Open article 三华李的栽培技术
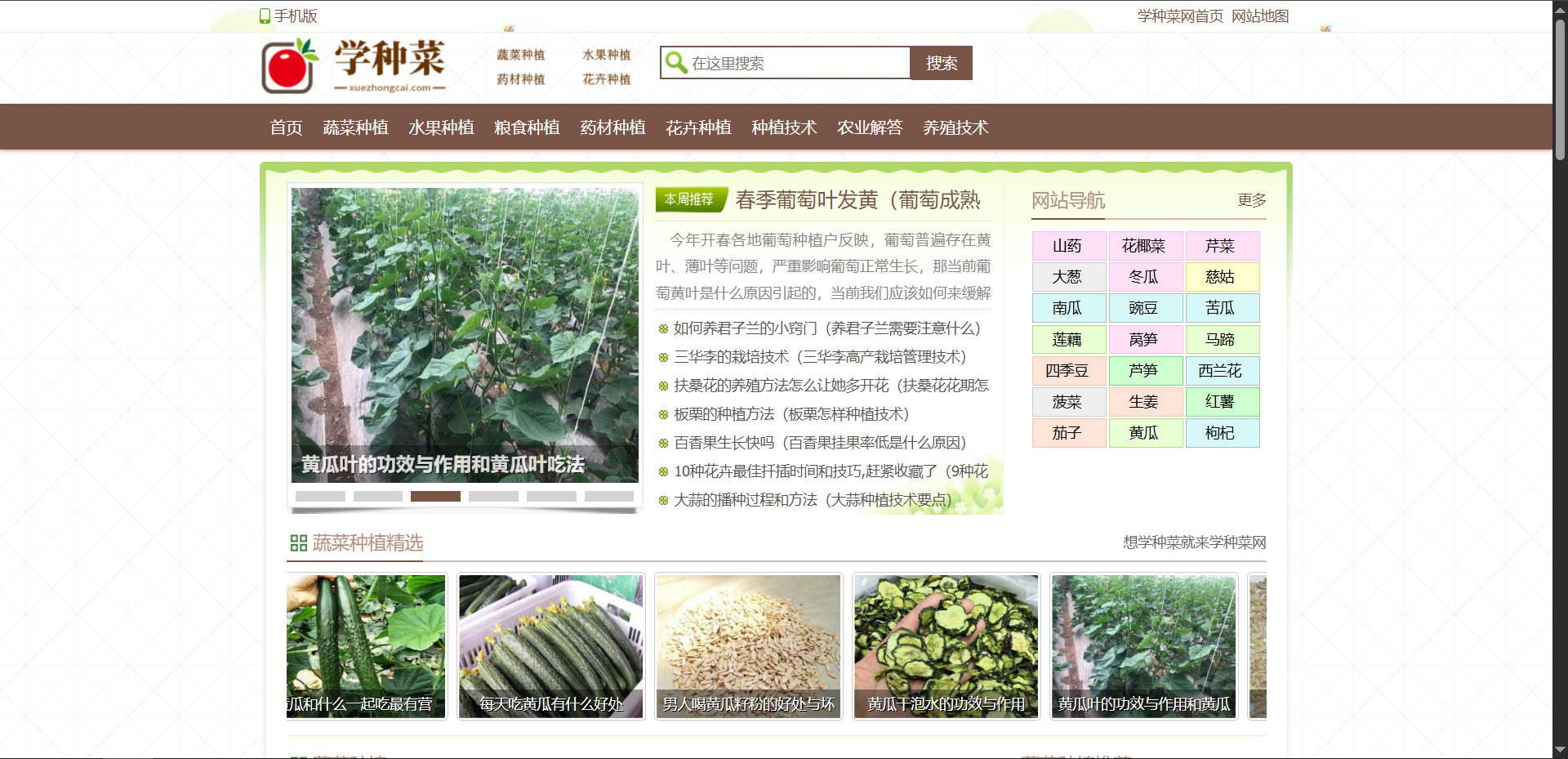Screen dimensions: 1568x759 (820, 357)
